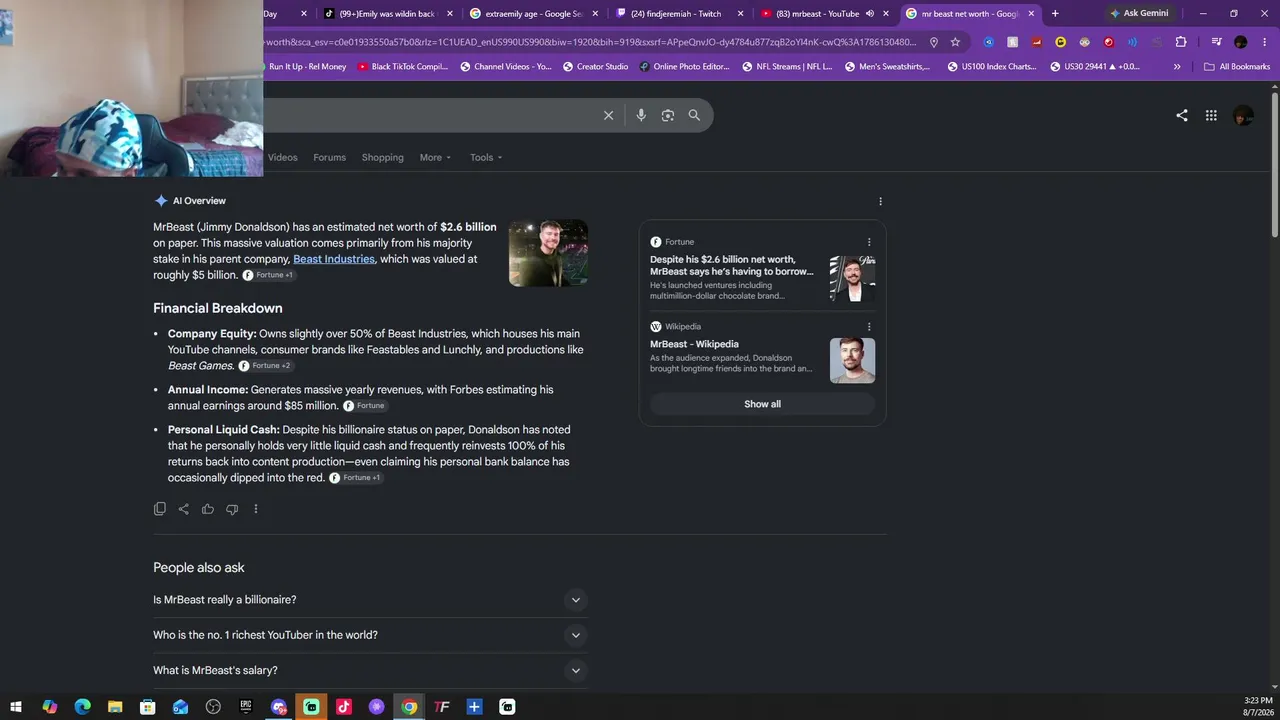Viewport: 1280px width, 720px height.
Task: Open Chrome's three-dot menu
Action: point(1264,42)
